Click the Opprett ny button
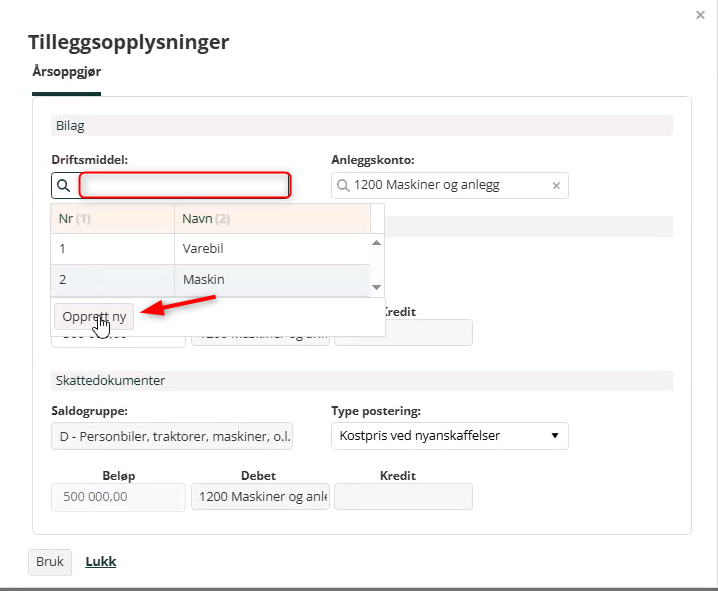This screenshot has width=718, height=591. [x=94, y=316]
